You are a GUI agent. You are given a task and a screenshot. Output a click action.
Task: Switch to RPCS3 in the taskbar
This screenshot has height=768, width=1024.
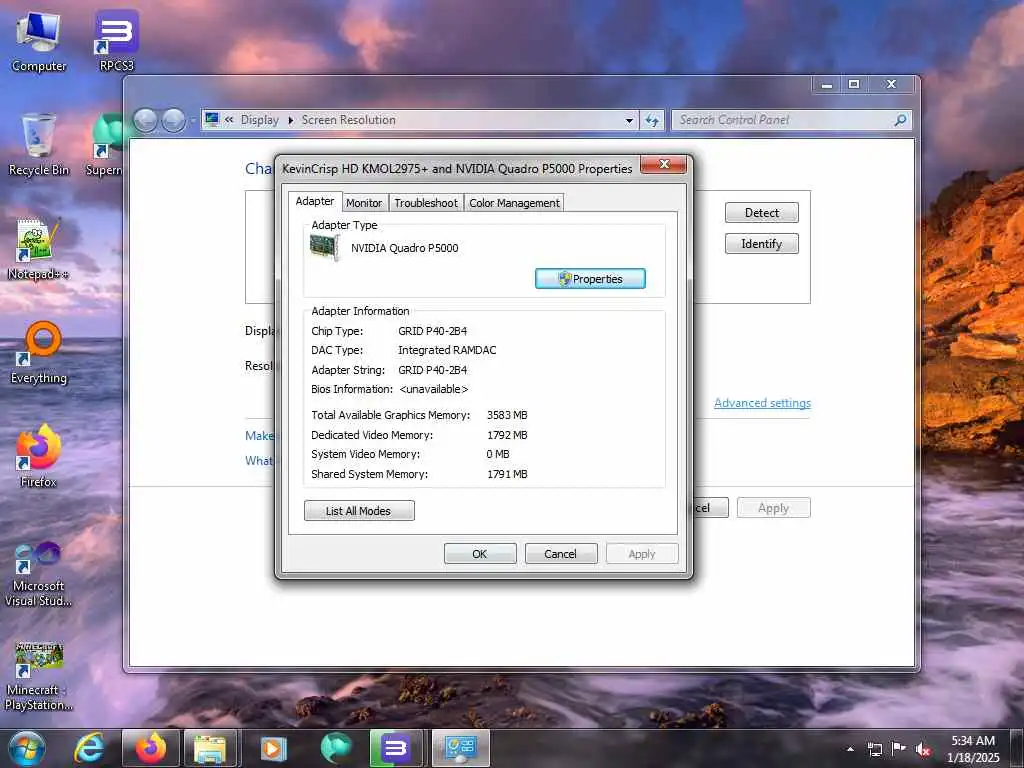pyautogui.click(x=396, y=748)
